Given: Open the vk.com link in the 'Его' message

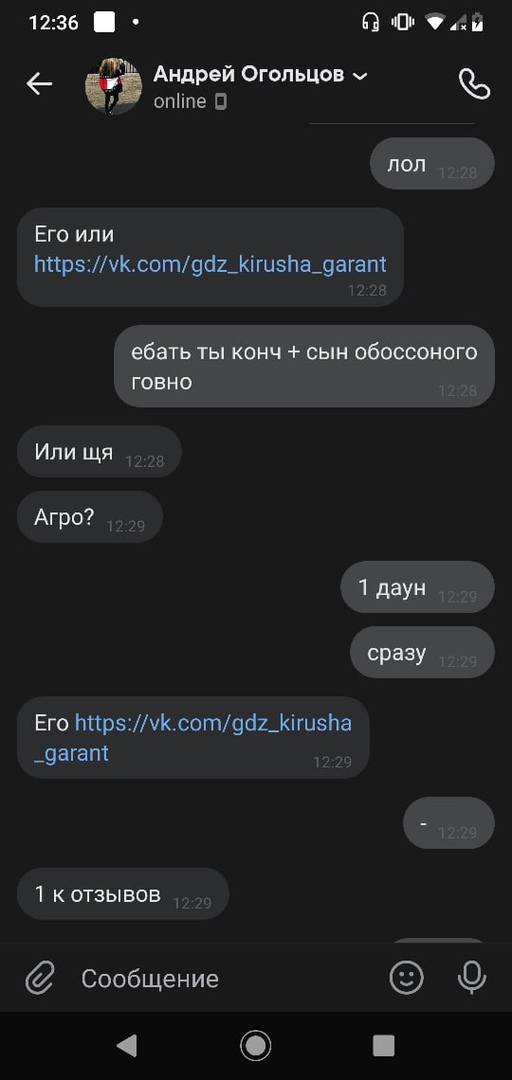Looking at the screenshot, I should point(193,738).
